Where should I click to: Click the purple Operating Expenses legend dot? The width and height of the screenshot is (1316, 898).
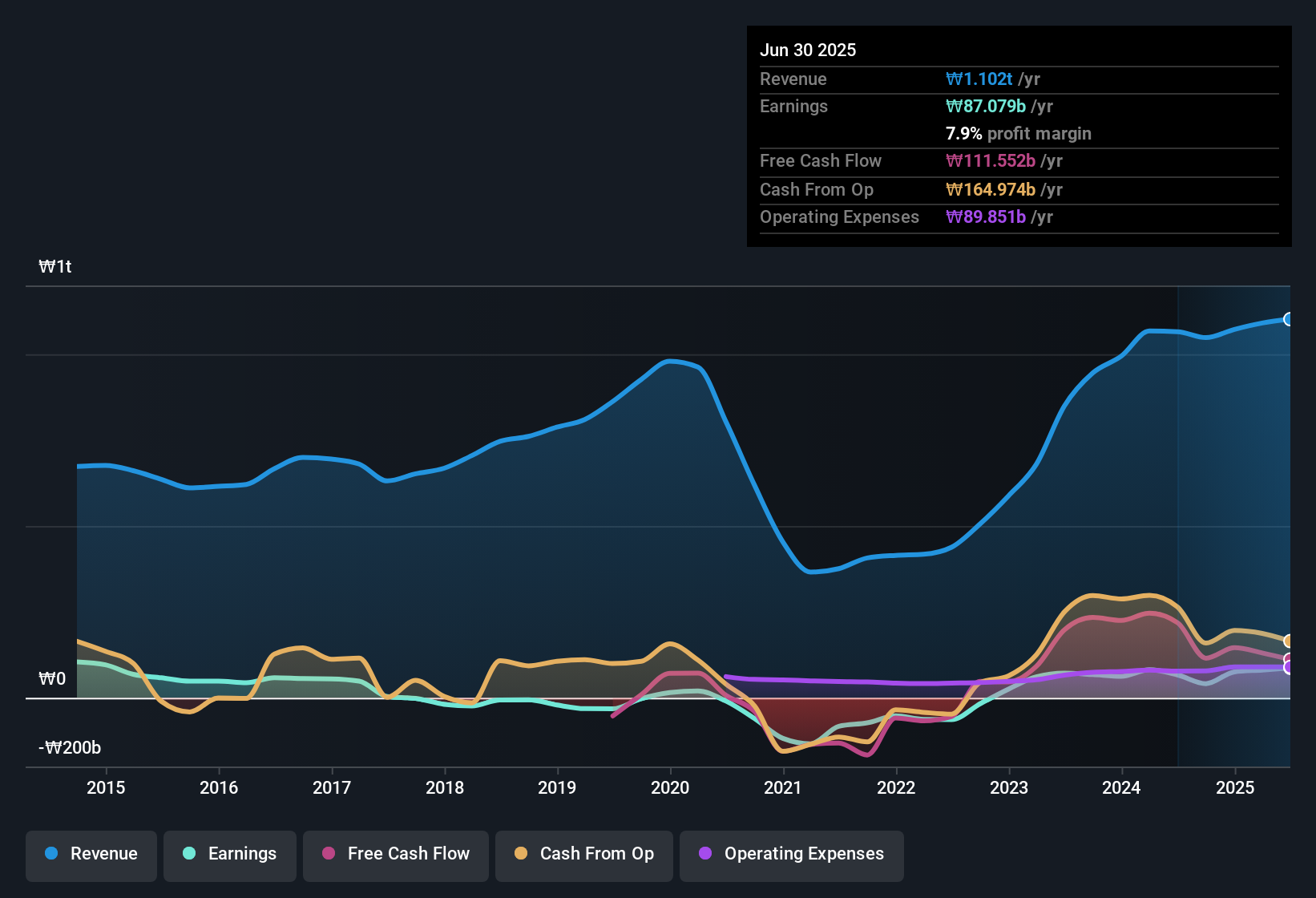click(x=705, y=854)
